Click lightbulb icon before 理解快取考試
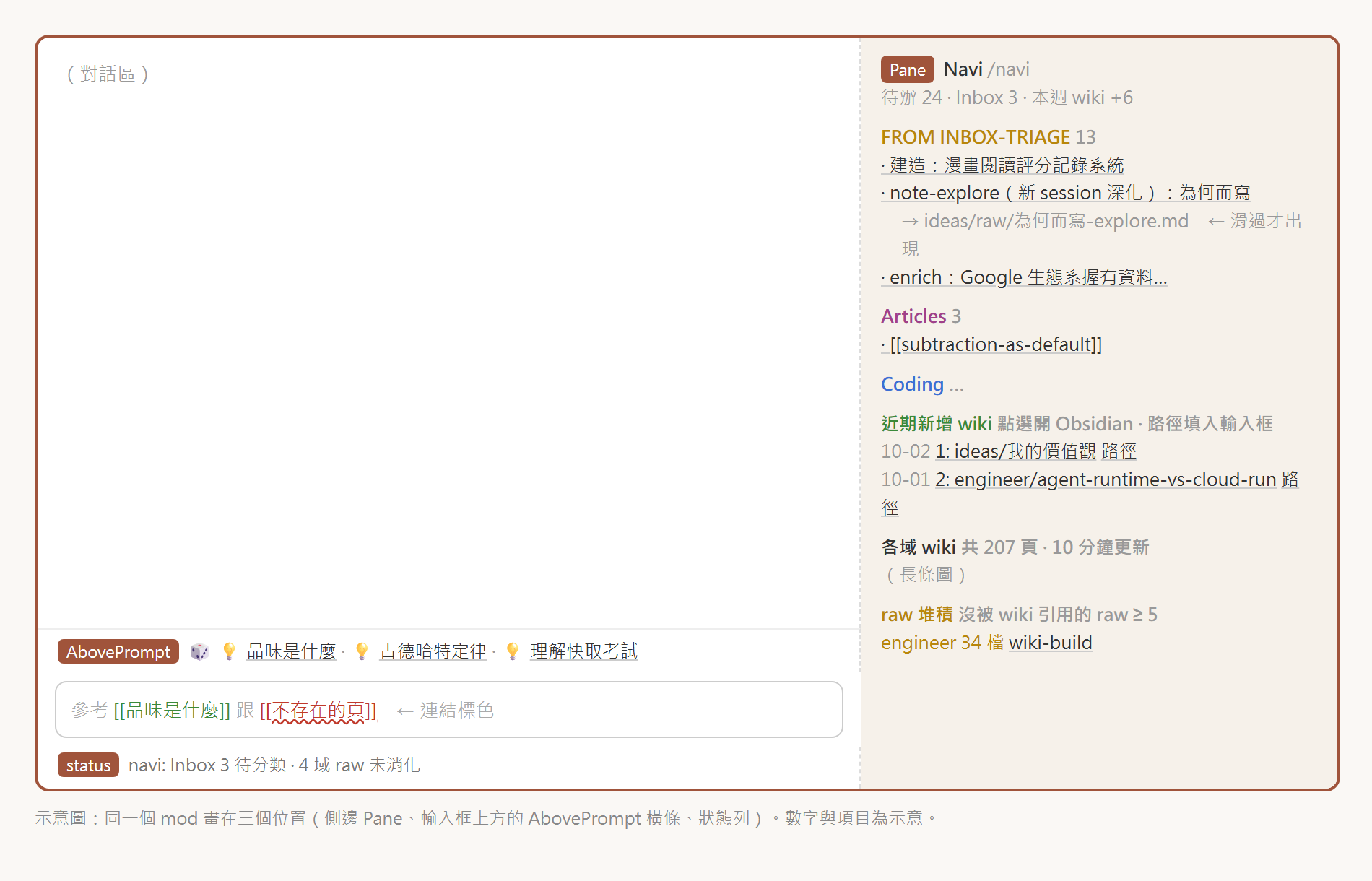The height and width of the screenshot is (881, 1372). 512,651
